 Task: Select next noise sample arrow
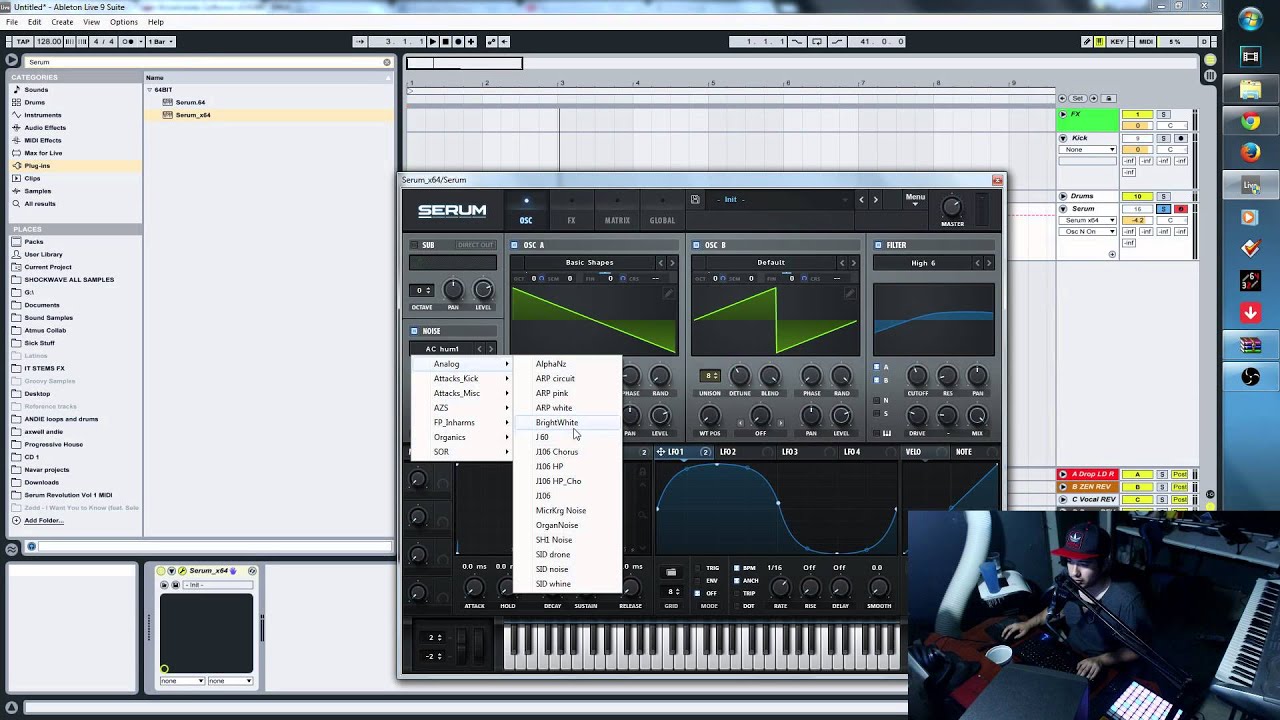coord(491,349)
